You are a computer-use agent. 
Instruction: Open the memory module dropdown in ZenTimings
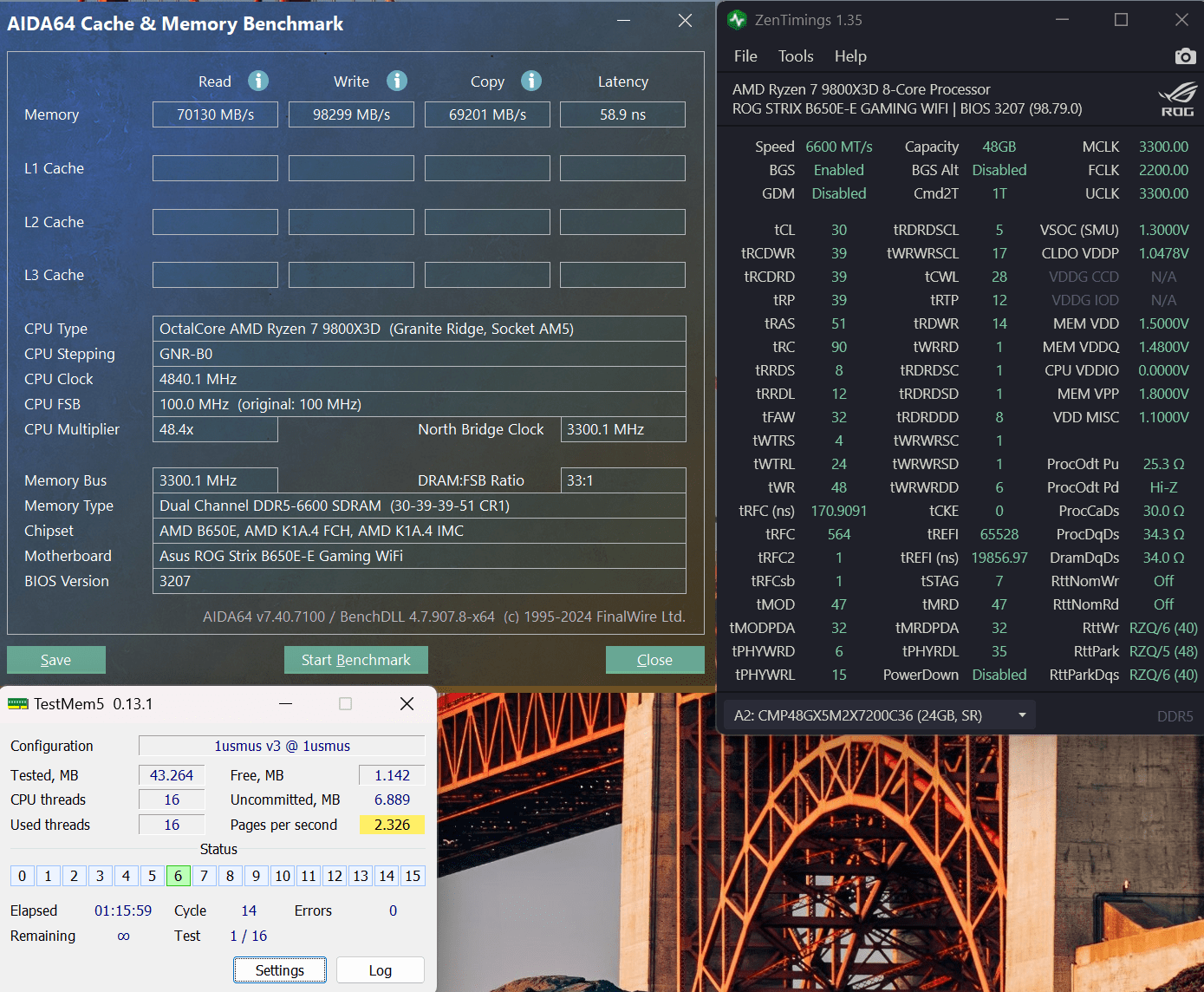point(880,715)
